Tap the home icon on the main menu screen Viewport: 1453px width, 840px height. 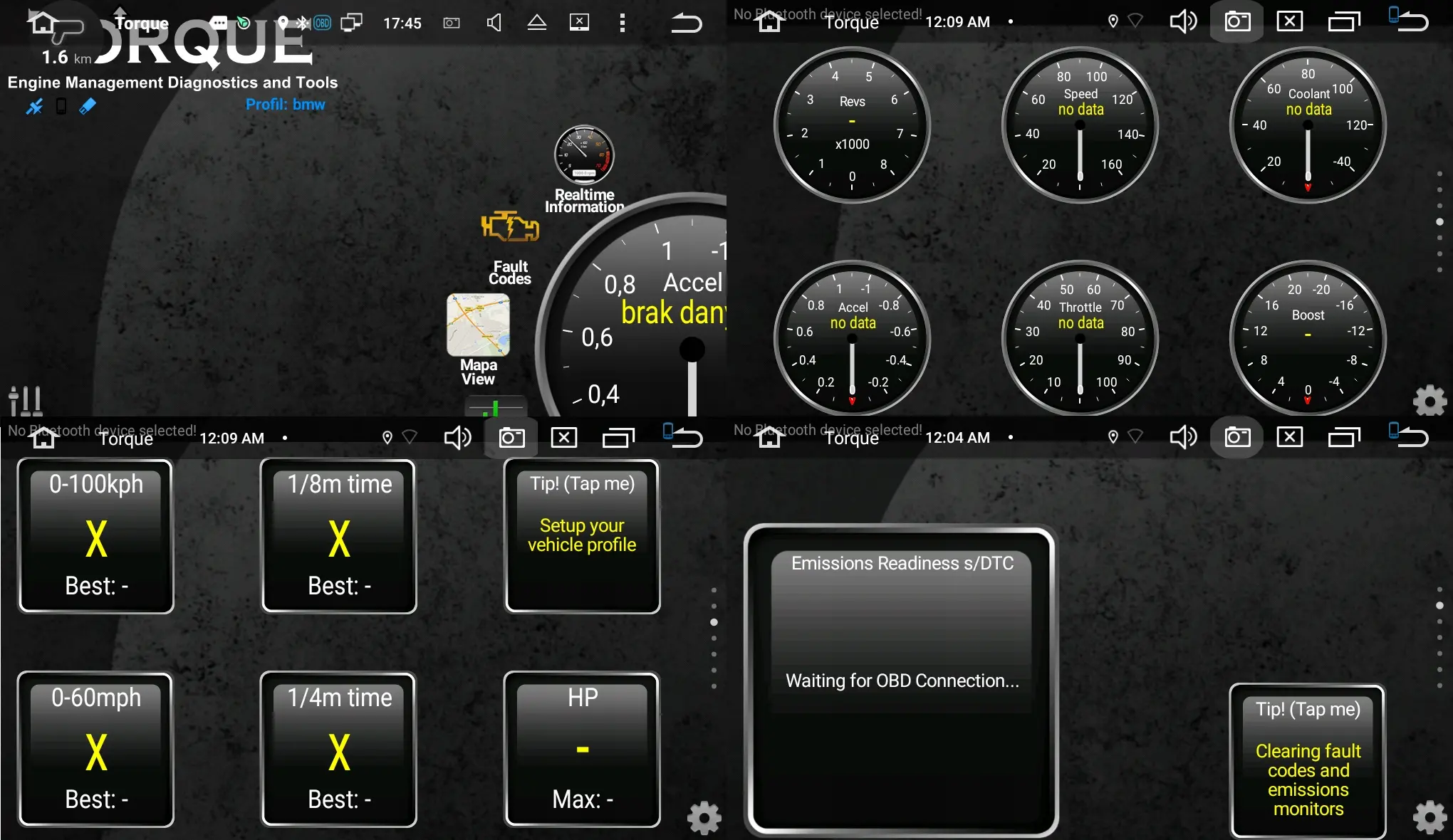42,23
